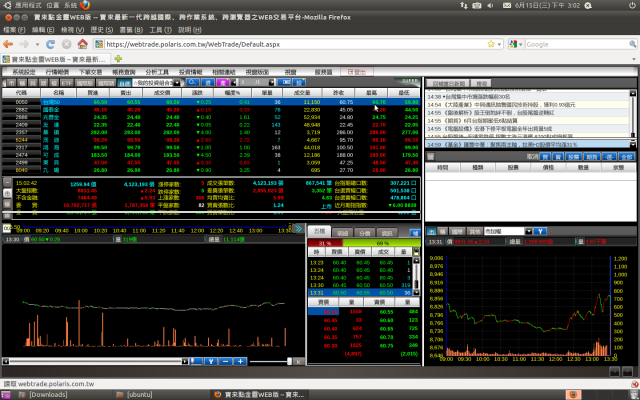Toggle the 國際股 filter button
Screen dimensions: 640x400
tap(85, 82)
